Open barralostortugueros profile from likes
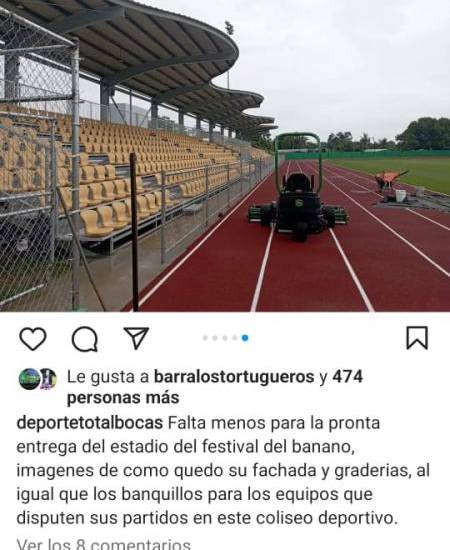450x550 pixels. pos(234,377)
